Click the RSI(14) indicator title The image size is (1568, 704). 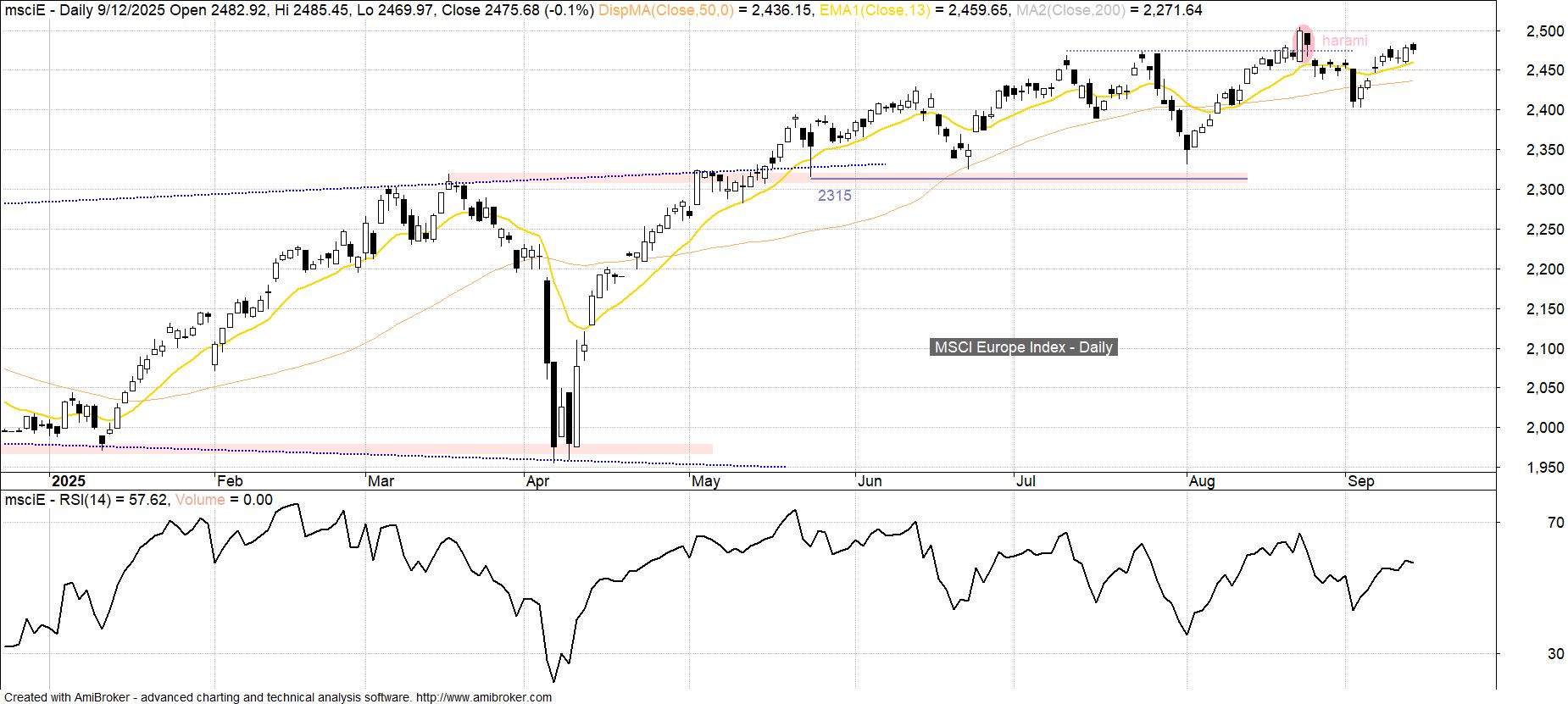85,500
